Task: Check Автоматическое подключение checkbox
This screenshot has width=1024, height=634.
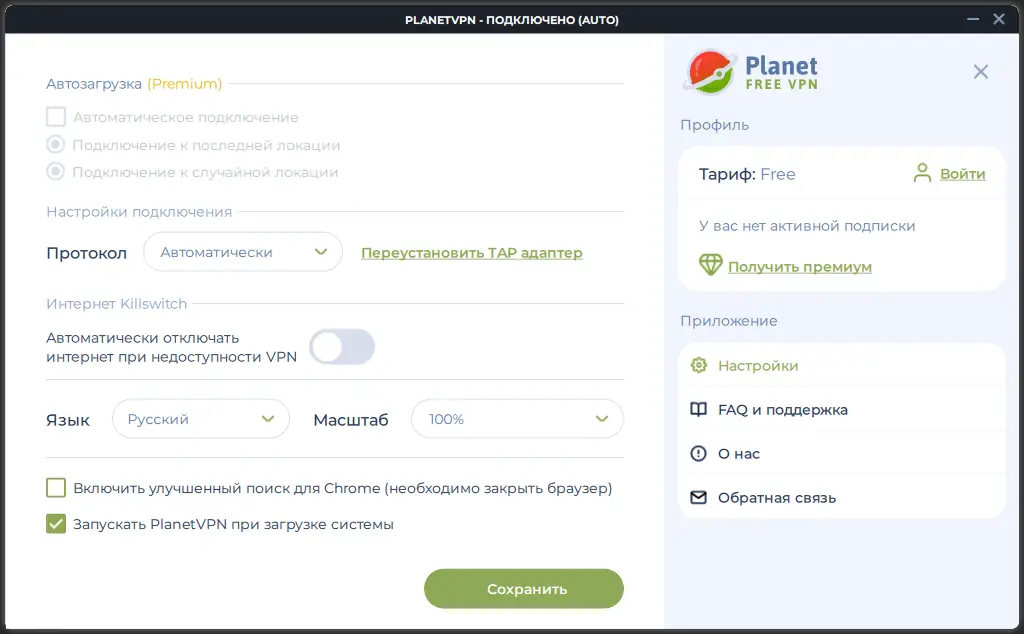Action: (x=56, y=117)
